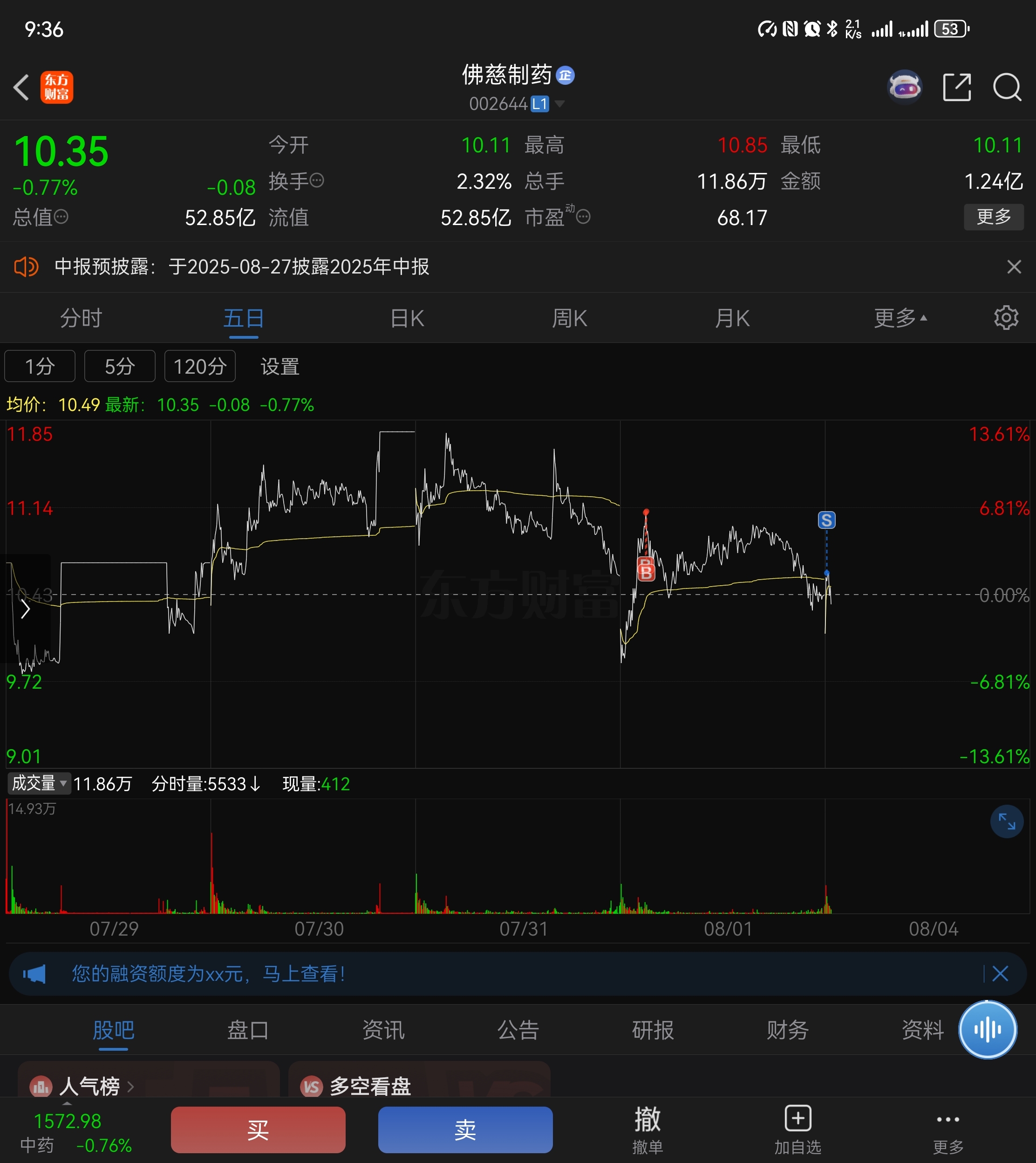Tap the 人气榜 ranking icon
This screenshot has height=1163, width=1036.
[x=41, y=1087]
